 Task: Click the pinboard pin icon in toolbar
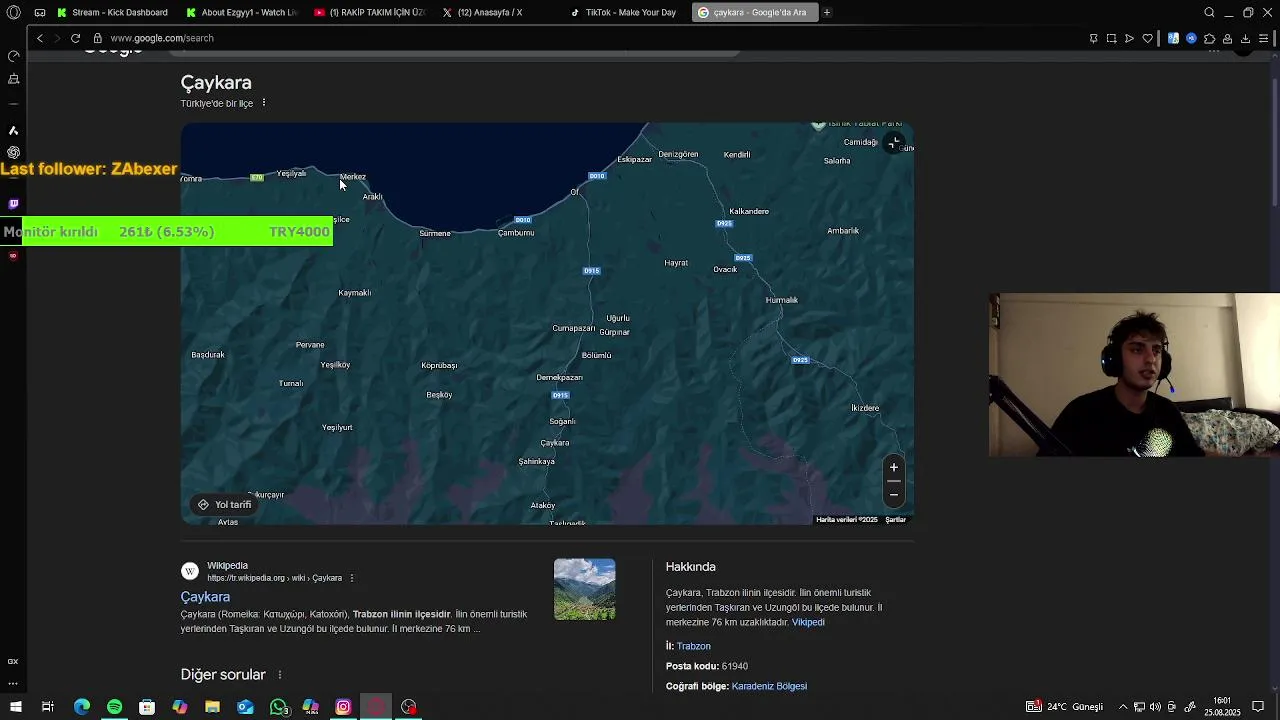point(1093,38)
